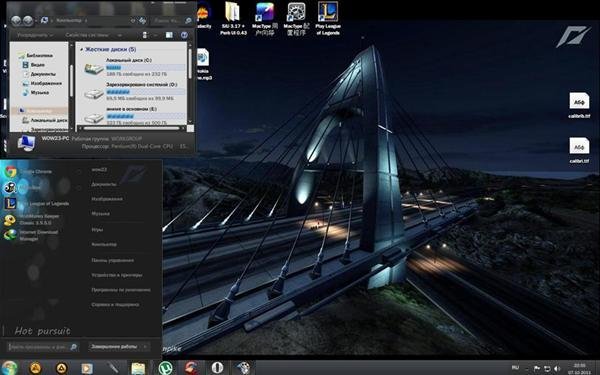
Task: Launch League of Legends from Start menu
Action: point(37,204)
